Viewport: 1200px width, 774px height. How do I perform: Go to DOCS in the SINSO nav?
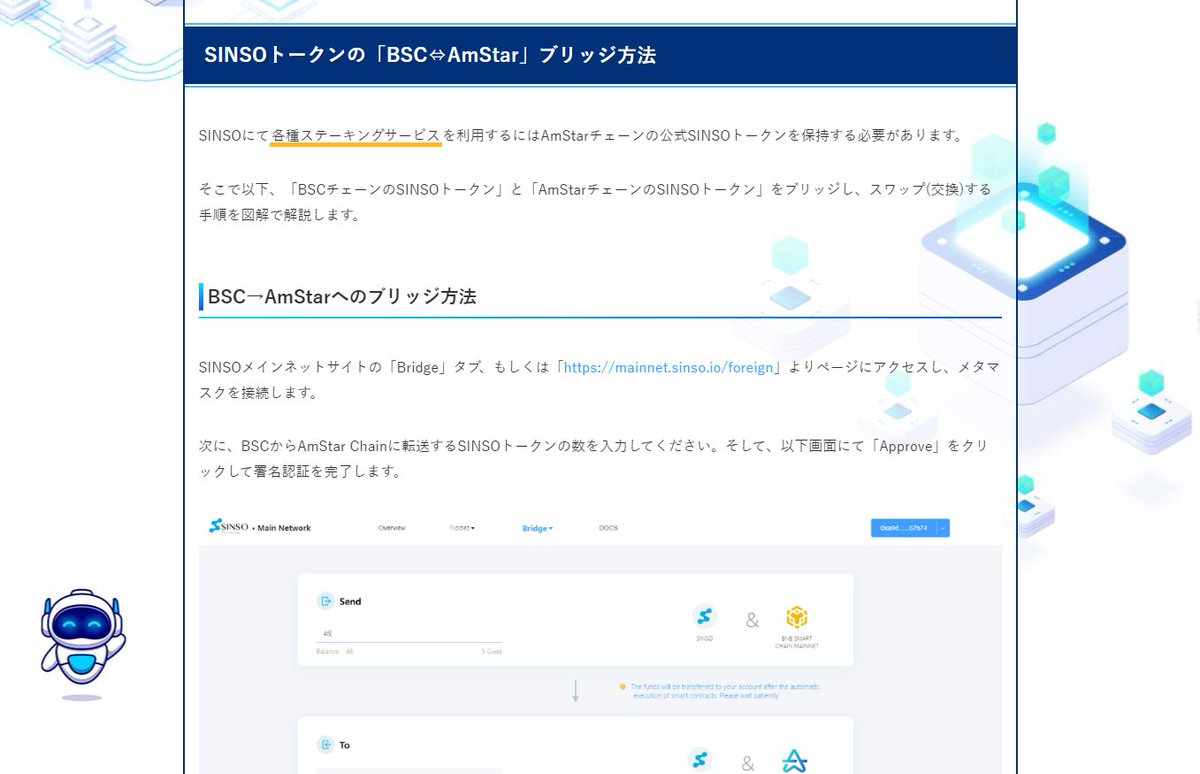pos(608,528)
